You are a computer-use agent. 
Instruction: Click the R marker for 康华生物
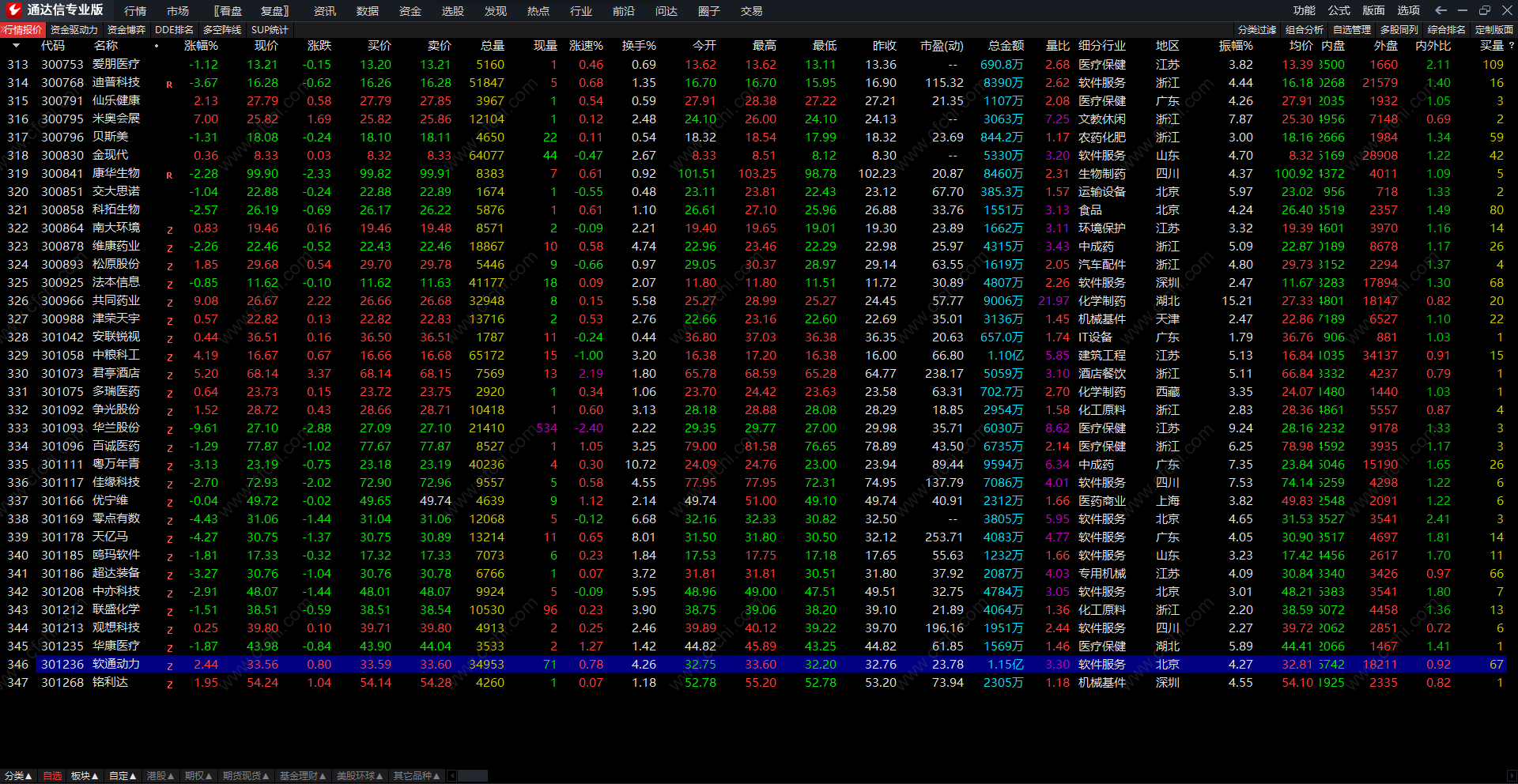tap(169, 175)
